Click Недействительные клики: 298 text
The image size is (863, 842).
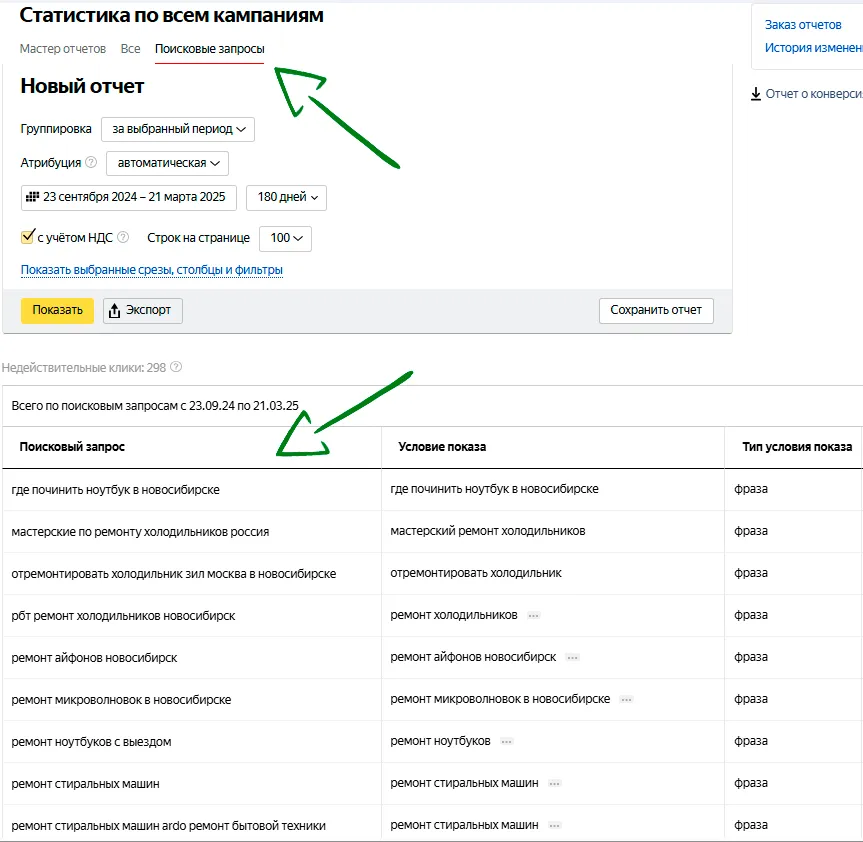pyautogui.click(x=84, y=368)
